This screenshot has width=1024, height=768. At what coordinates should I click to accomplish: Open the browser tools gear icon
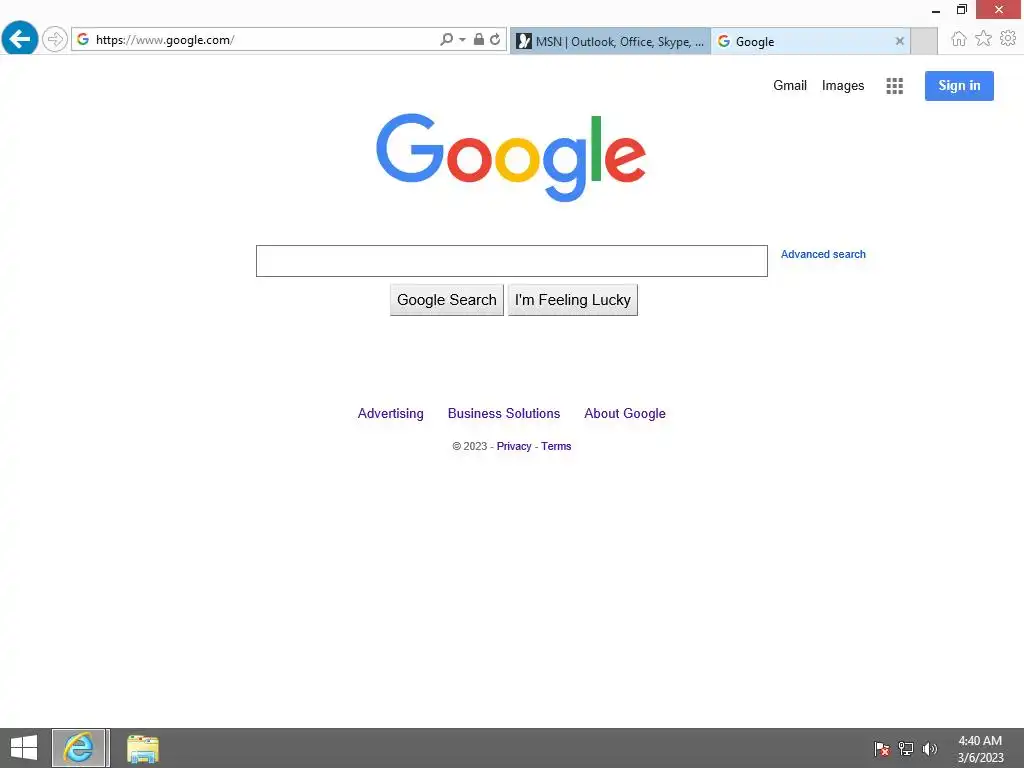[1008, 39]
